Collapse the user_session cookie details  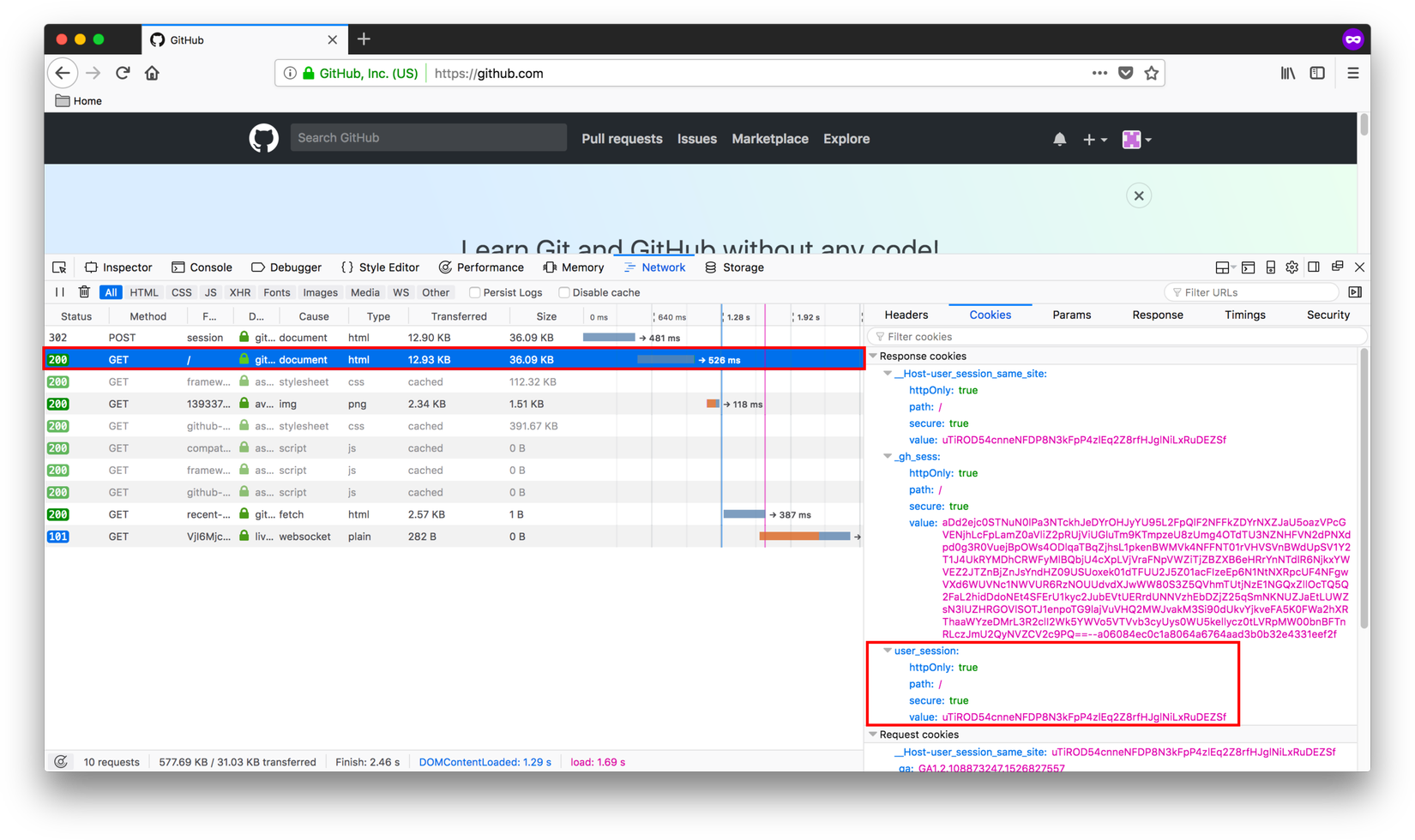888,651
